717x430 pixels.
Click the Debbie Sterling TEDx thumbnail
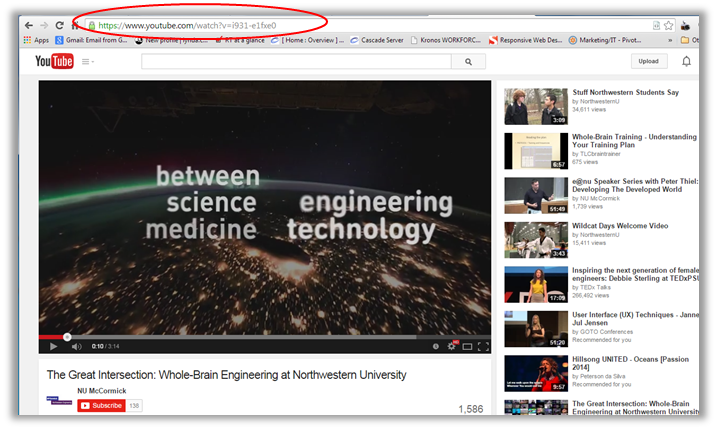pos(536,285)
